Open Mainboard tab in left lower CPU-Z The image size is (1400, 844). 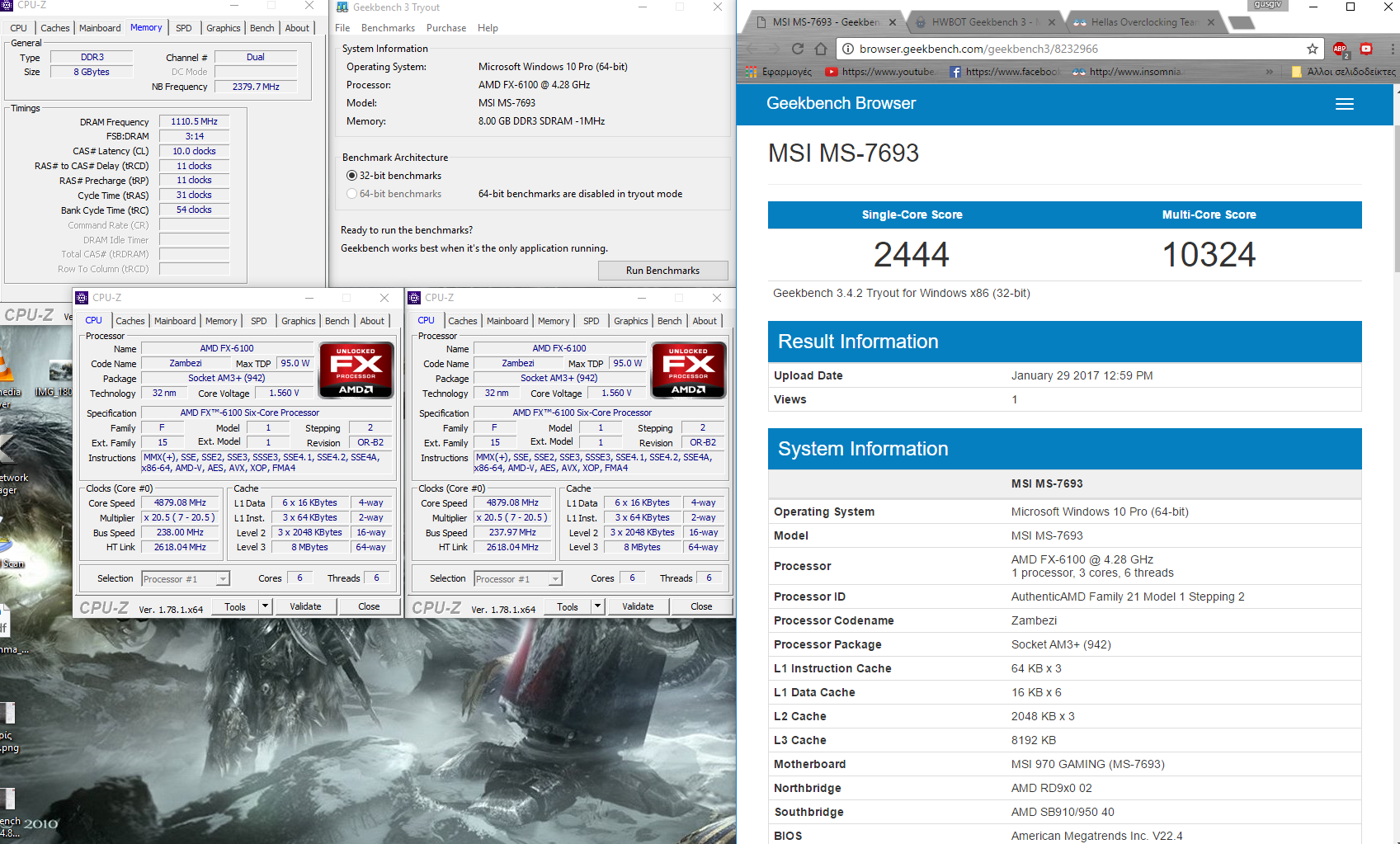tap(175, 321)
